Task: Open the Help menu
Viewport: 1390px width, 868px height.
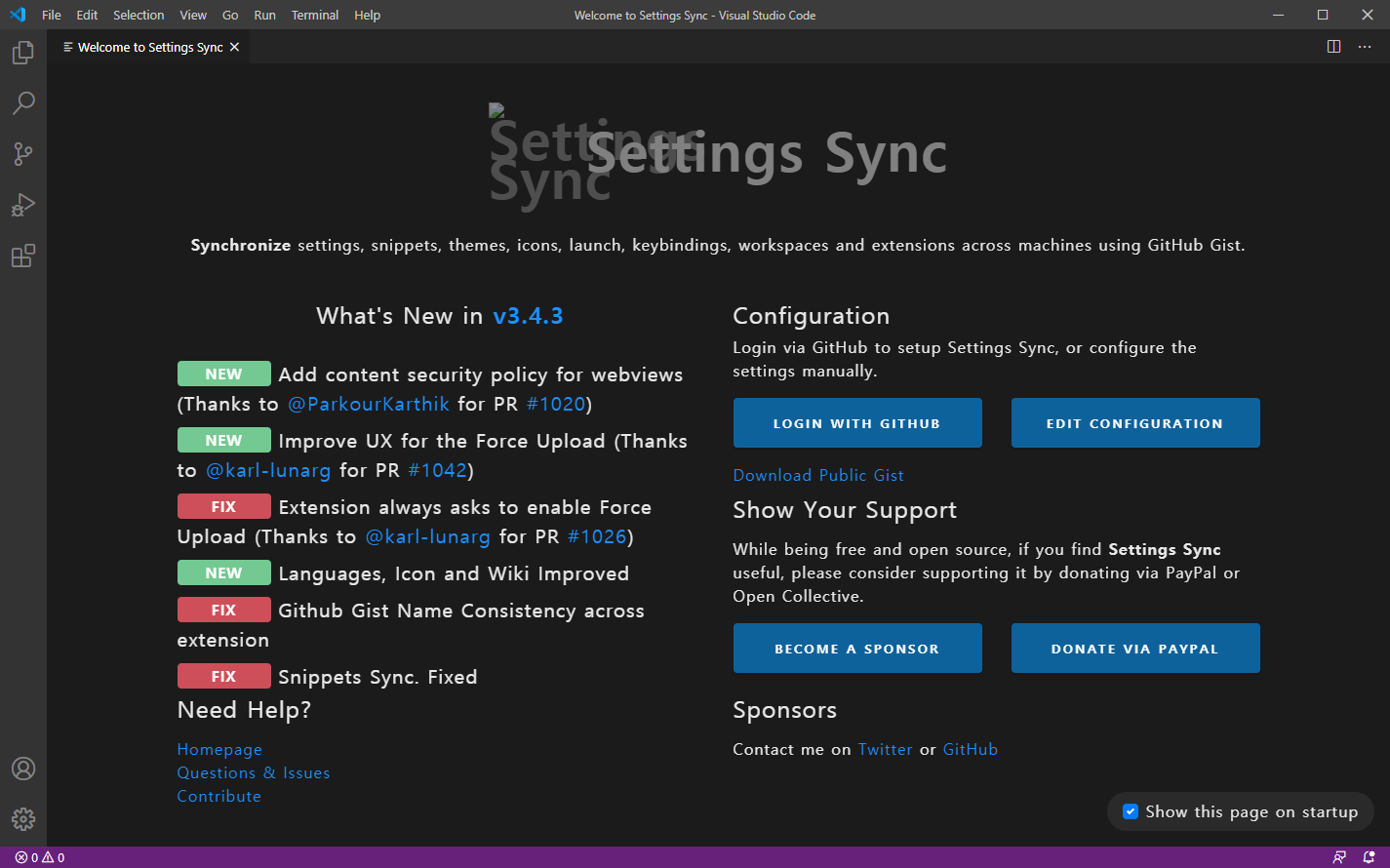Action: pyautogui.click(x=368, y=15)
